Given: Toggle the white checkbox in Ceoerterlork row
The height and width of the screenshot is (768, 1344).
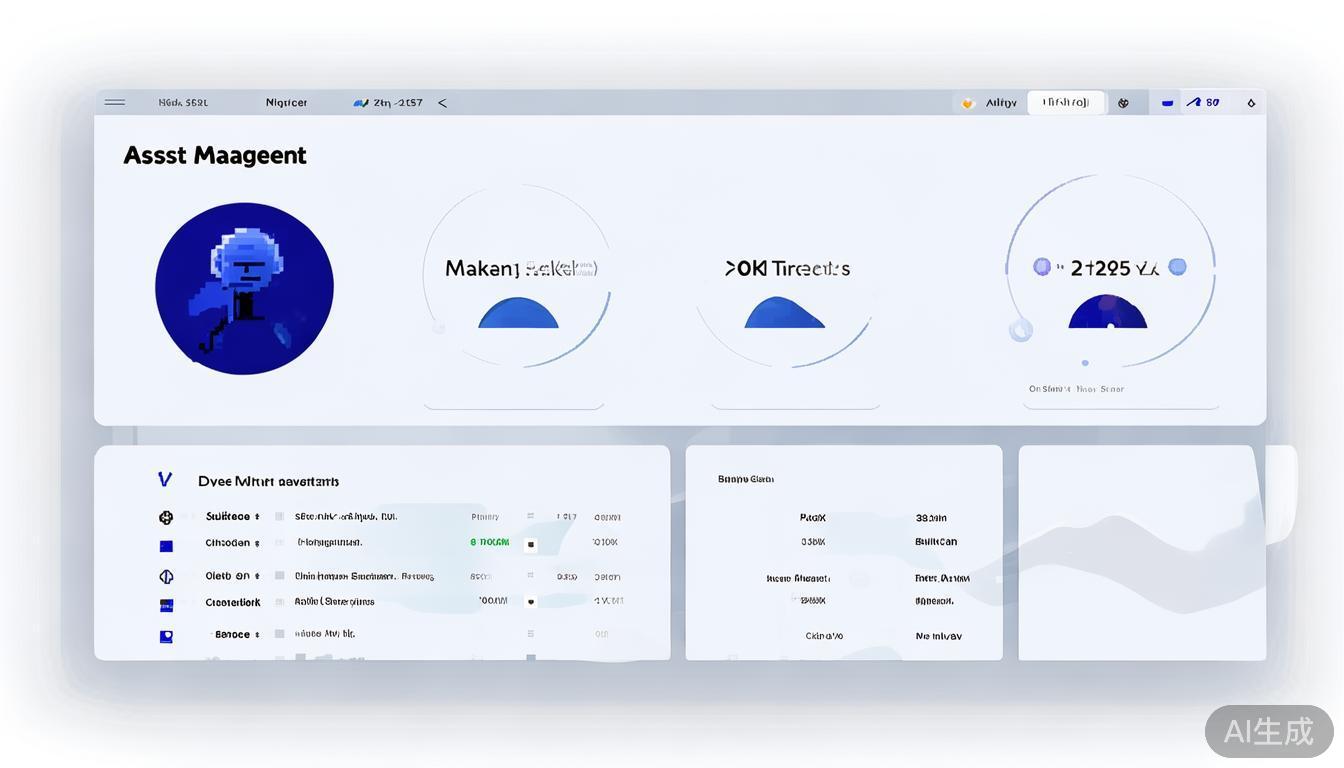Looking at the screenshot, I should (x=530, y=602).
